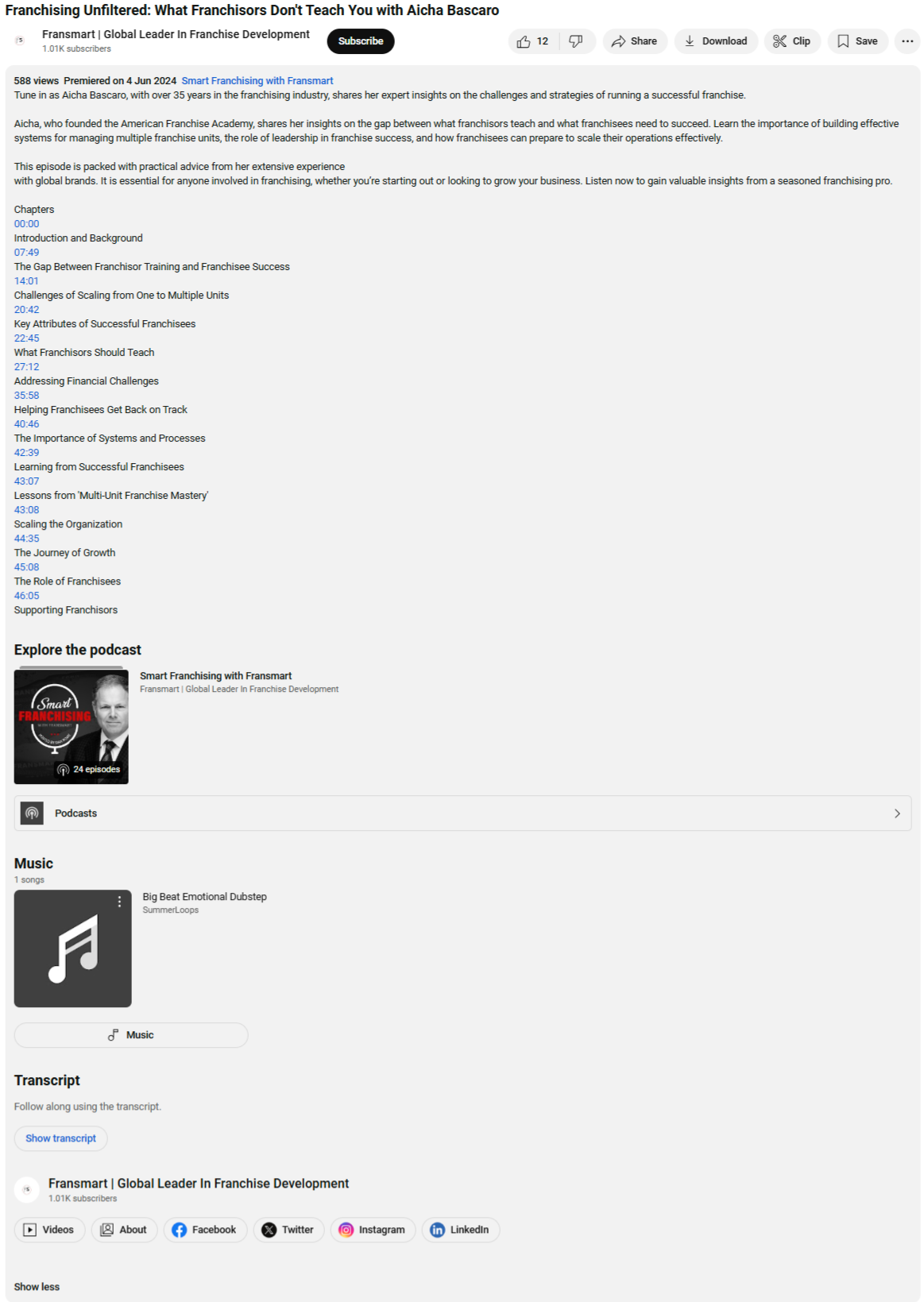
Task: Open the three-dot more actions menu
Action: 907,41
